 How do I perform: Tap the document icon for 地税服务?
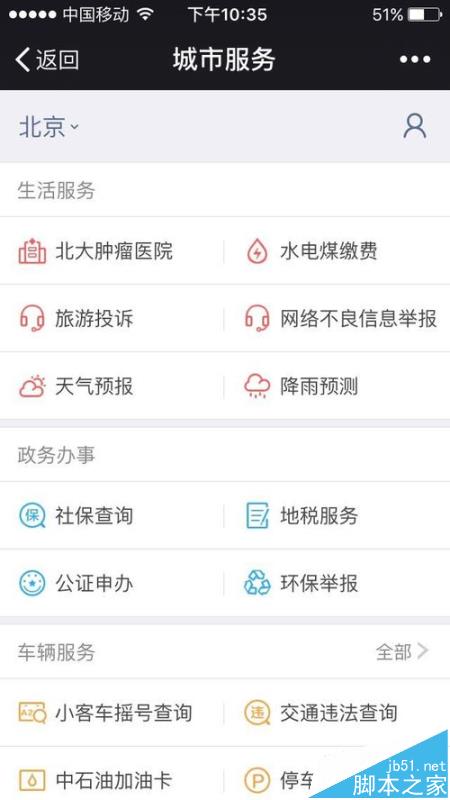(x=257, y=515)
